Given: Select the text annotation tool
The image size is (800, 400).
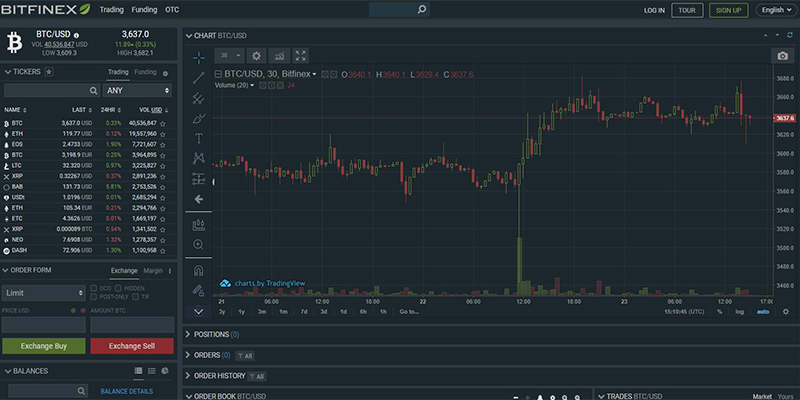Looking at the screenshot, I should 198,138.
